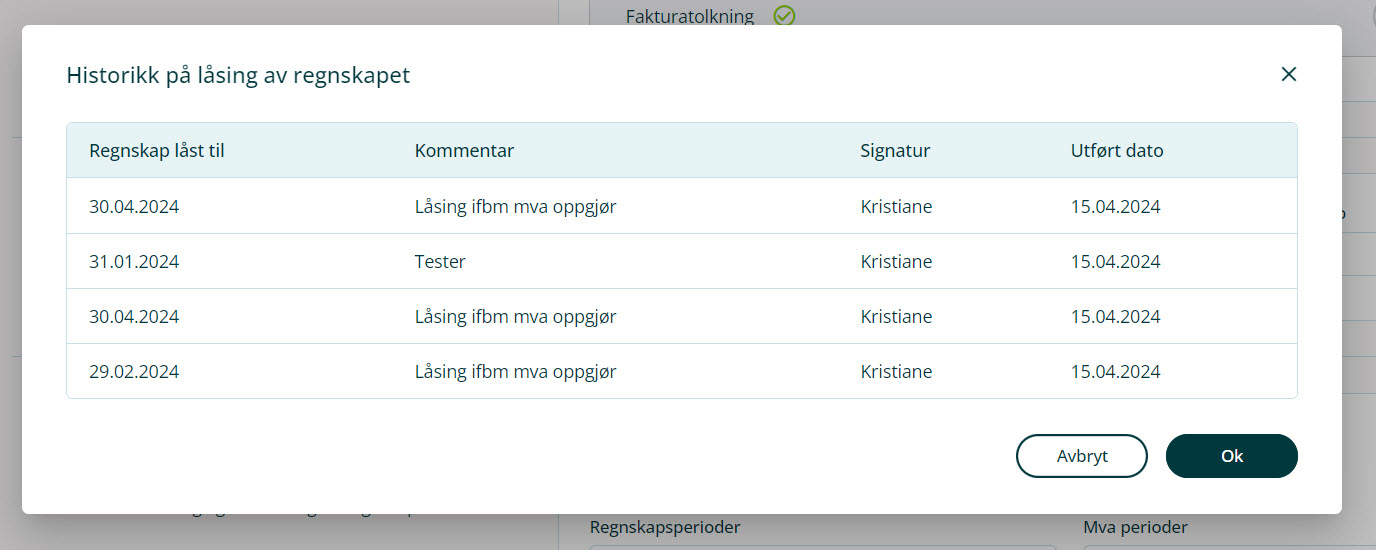Click the 'Utført dato' column header
Screen dimensions: 1376x550
1116,151
